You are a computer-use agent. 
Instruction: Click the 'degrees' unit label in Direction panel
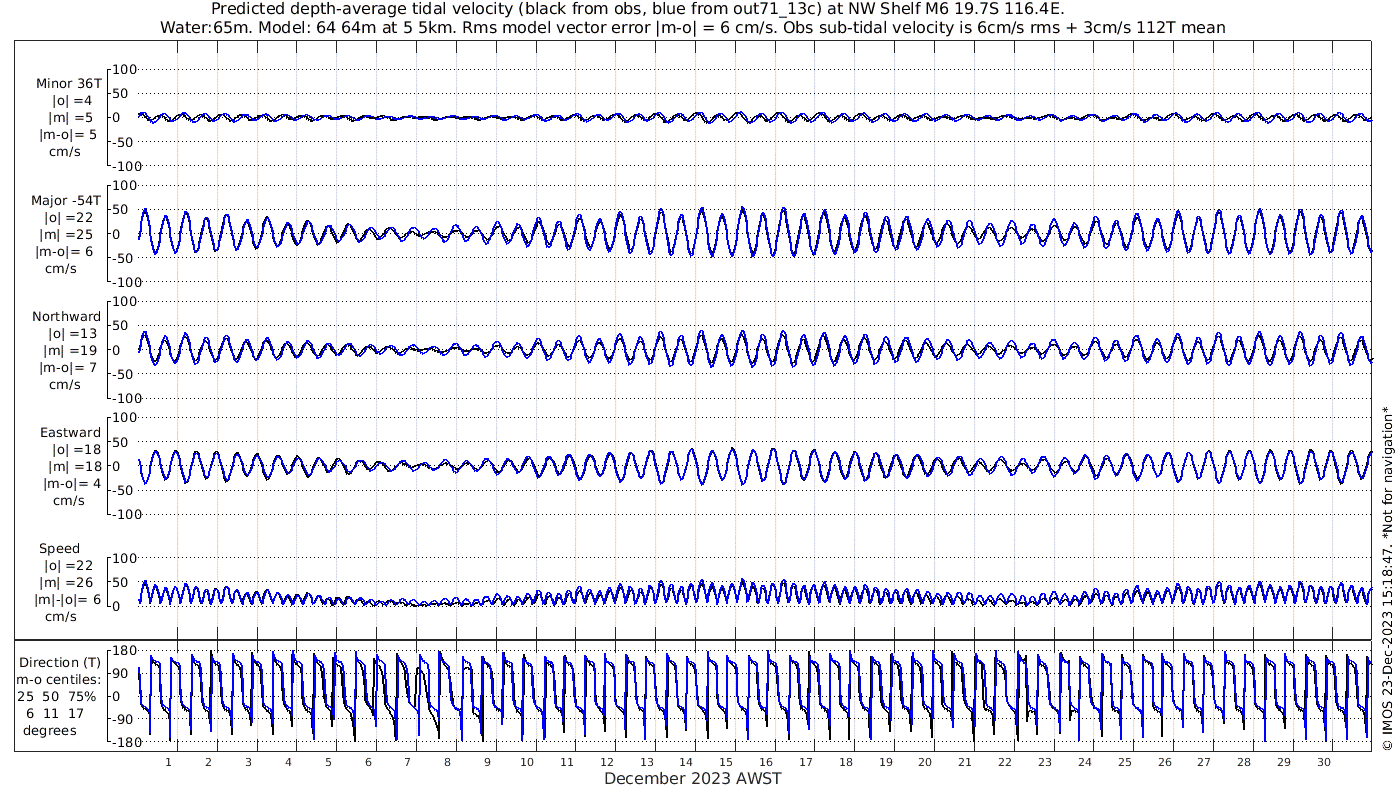point(50,730)
